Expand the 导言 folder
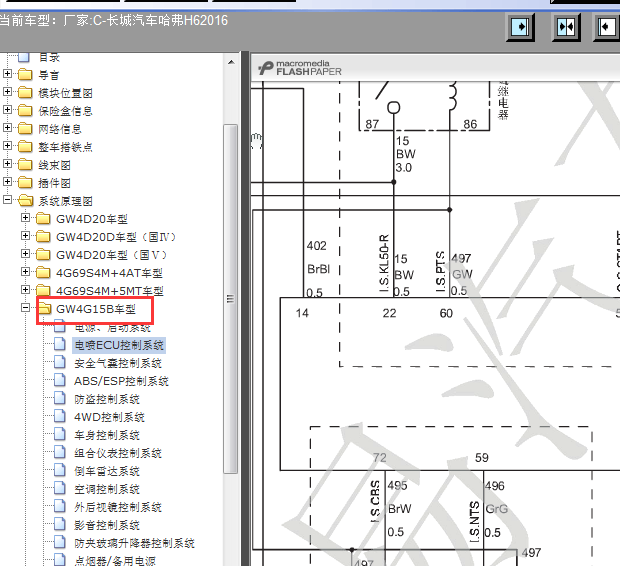620x566 pixels. (7, 74)
